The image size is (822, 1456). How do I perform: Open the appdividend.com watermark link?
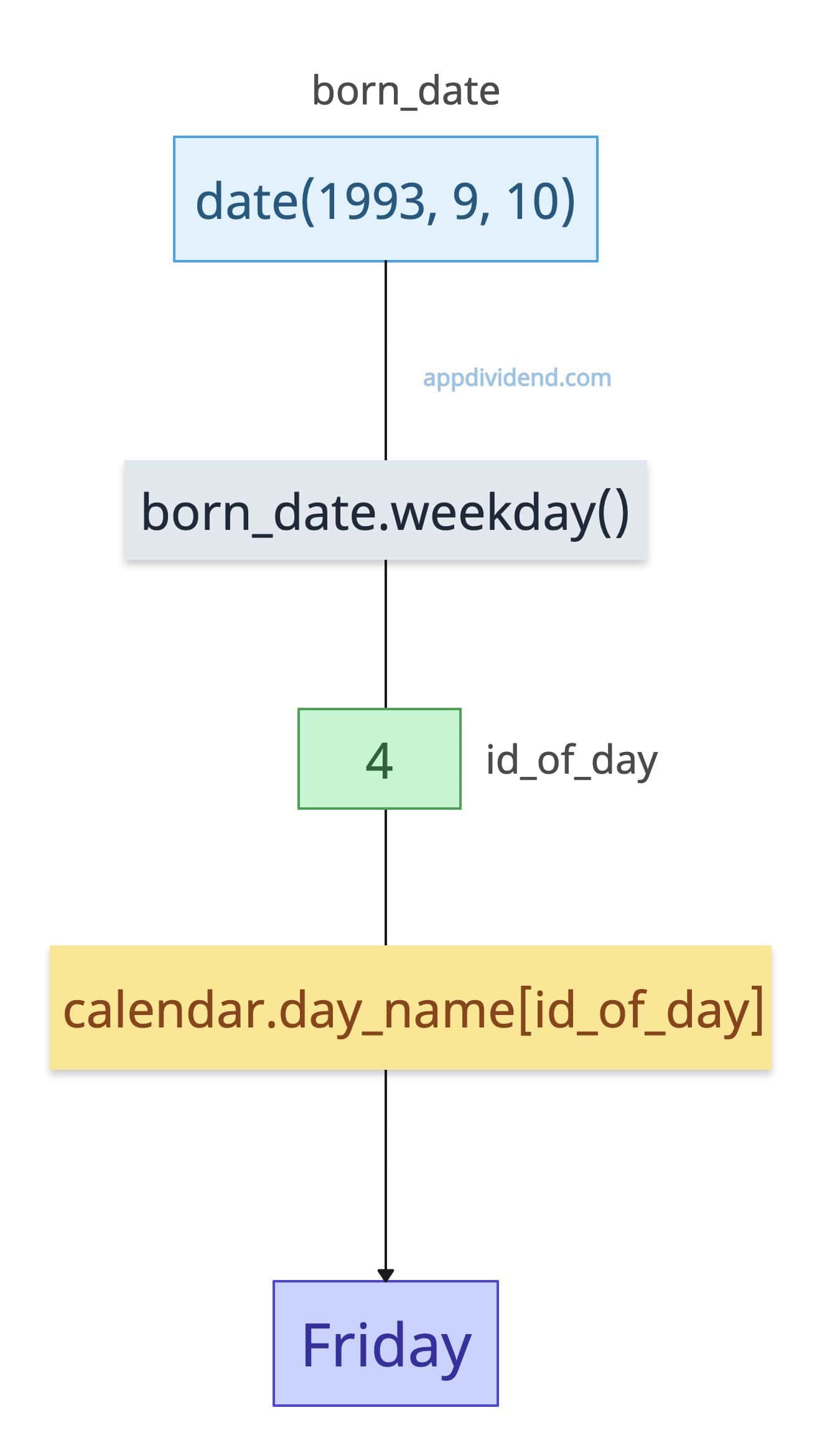516,378
